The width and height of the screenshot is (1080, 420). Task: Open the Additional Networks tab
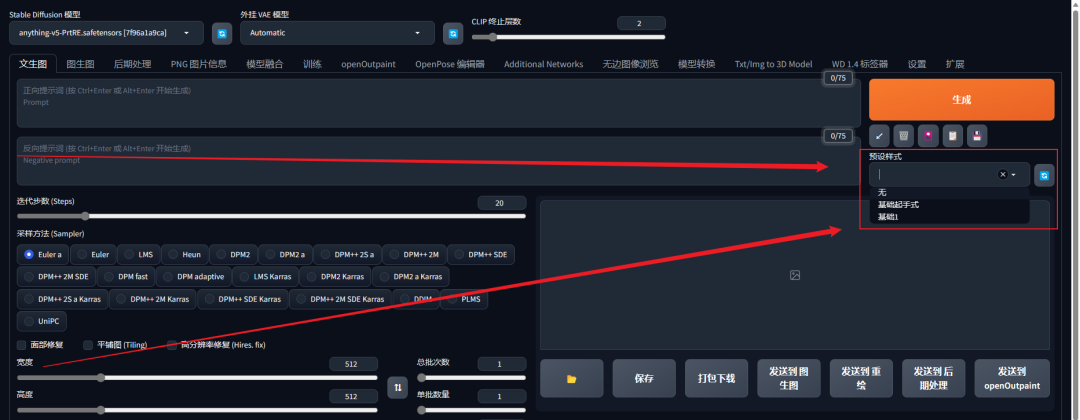(x=543, y=64)
